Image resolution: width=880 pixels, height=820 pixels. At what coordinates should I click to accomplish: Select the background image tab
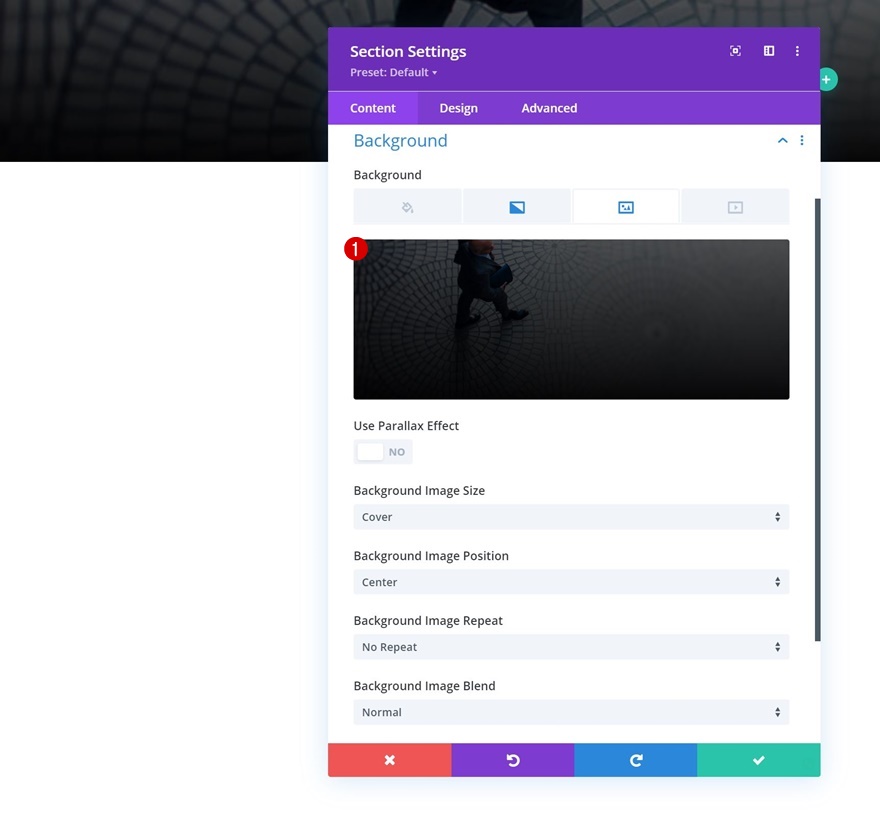click(626, 207)
